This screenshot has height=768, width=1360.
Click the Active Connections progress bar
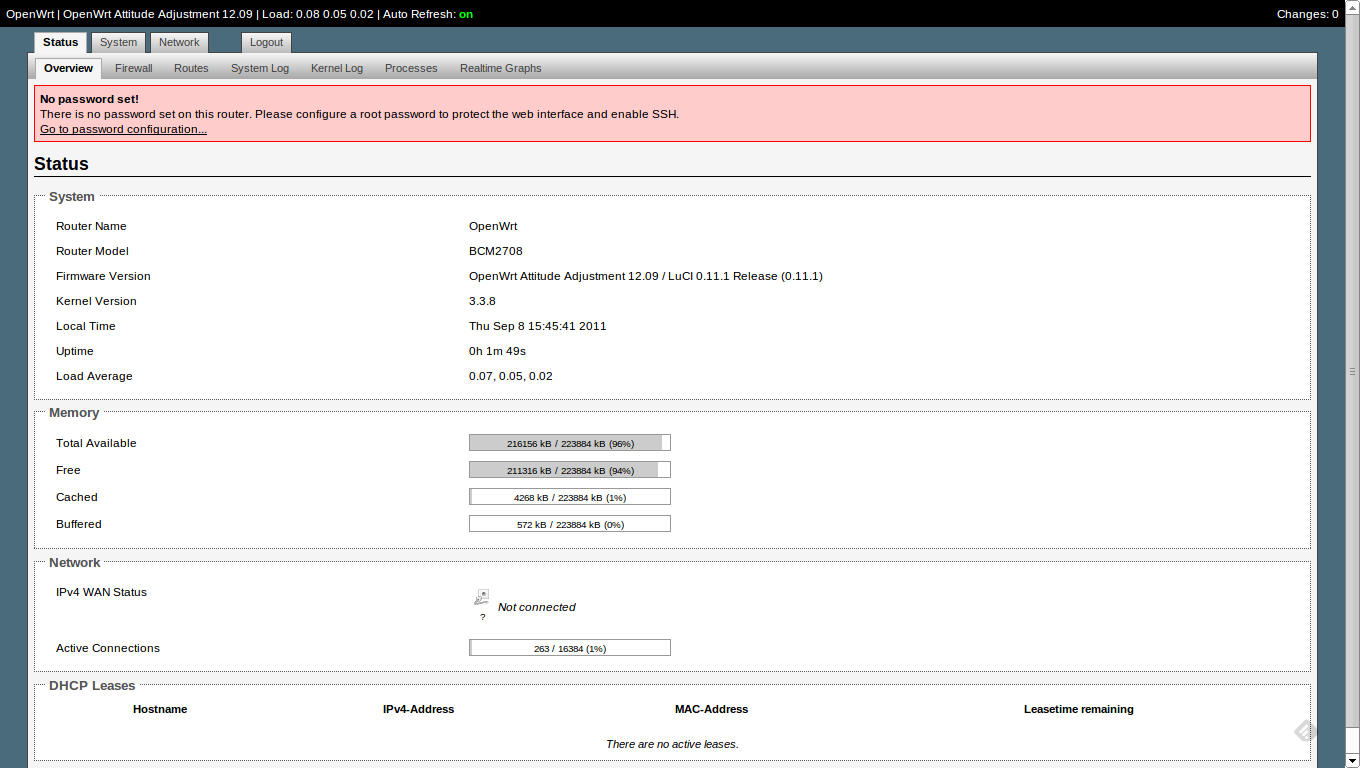[570, 648]
